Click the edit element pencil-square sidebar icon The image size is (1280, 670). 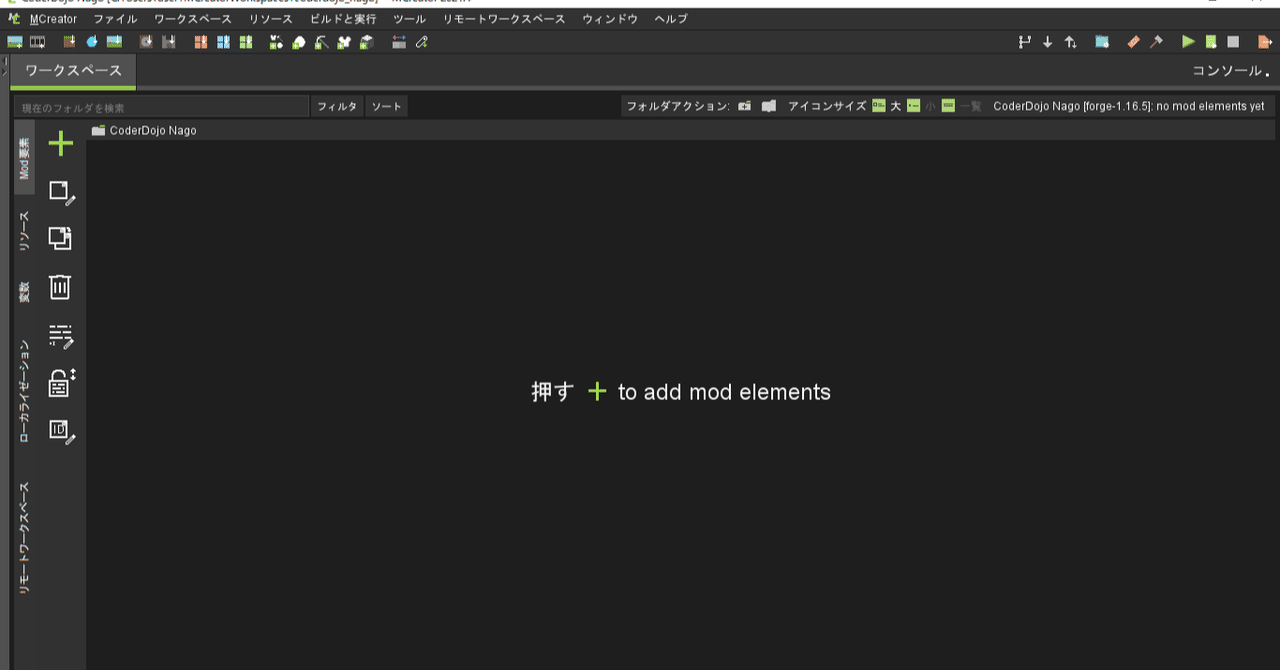point(62,192)
